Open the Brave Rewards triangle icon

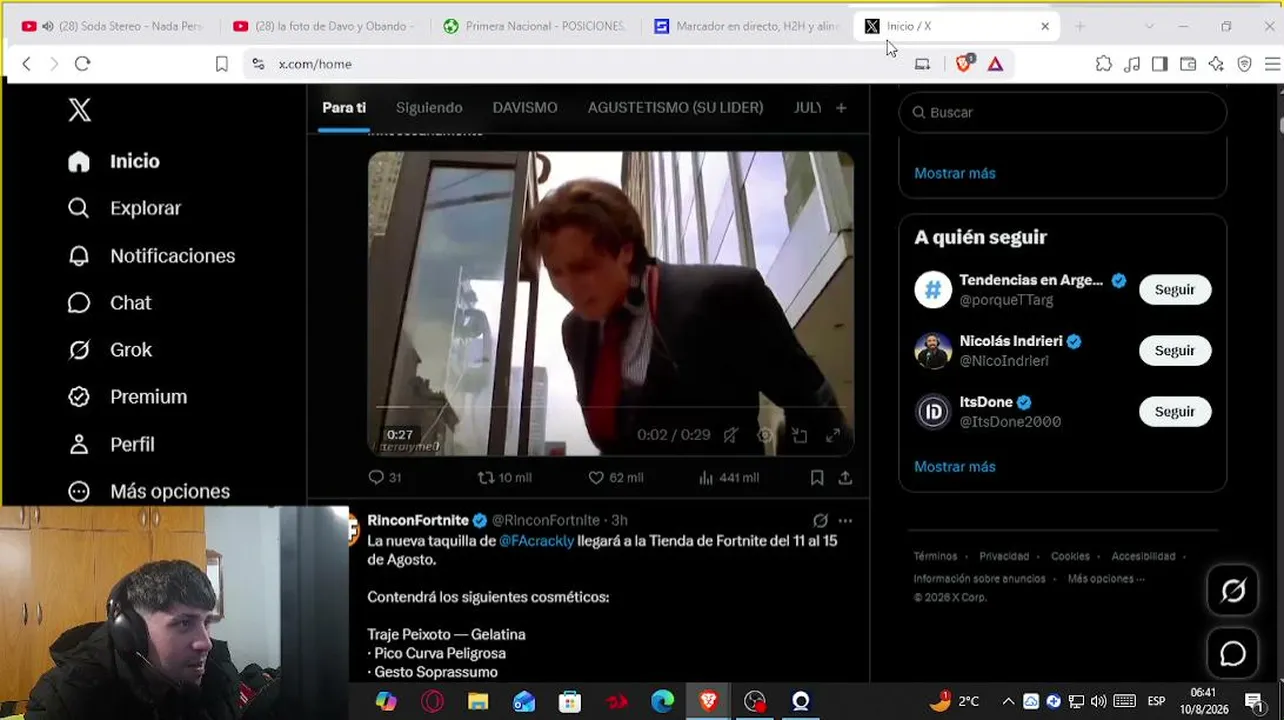(995, 64)
